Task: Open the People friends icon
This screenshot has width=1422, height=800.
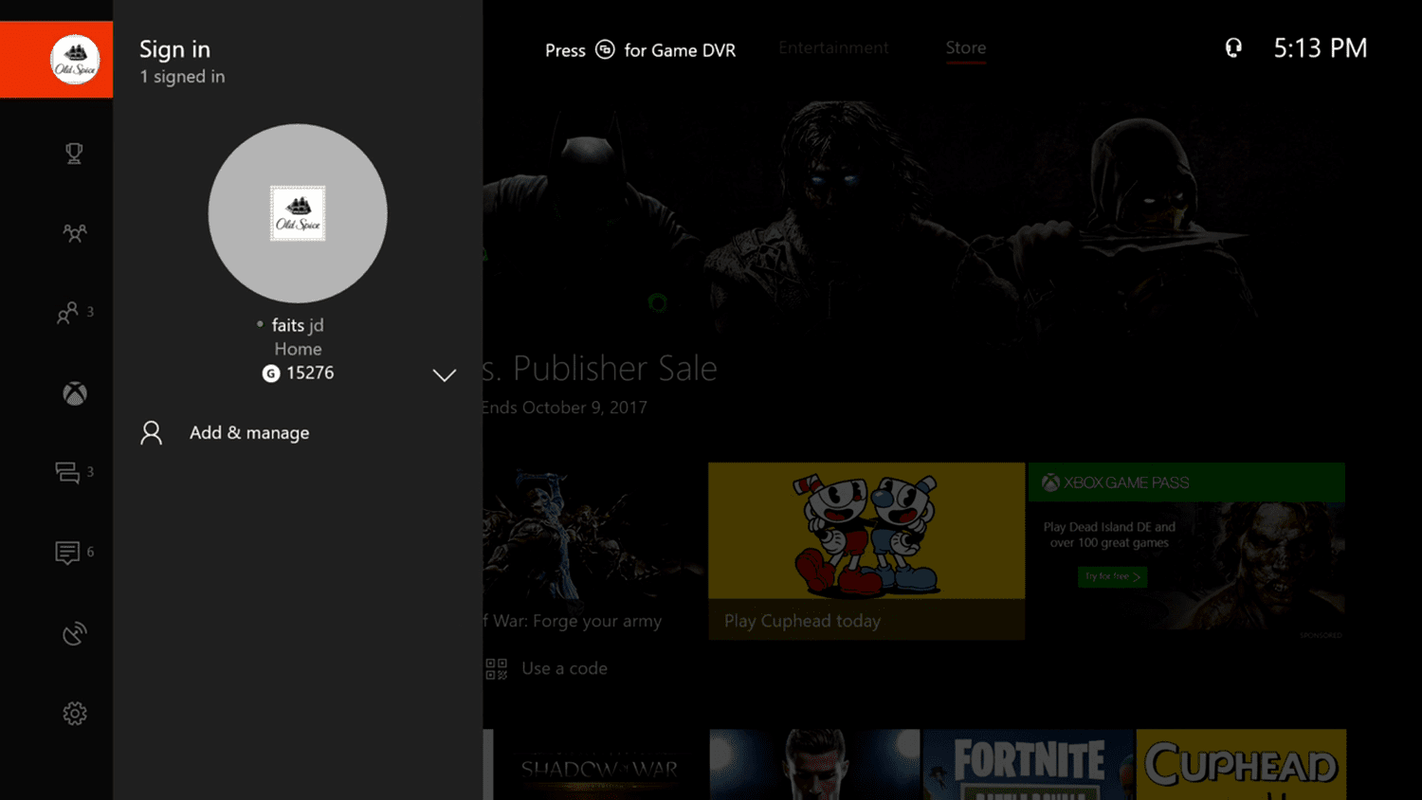Action: tap(67, 313)
